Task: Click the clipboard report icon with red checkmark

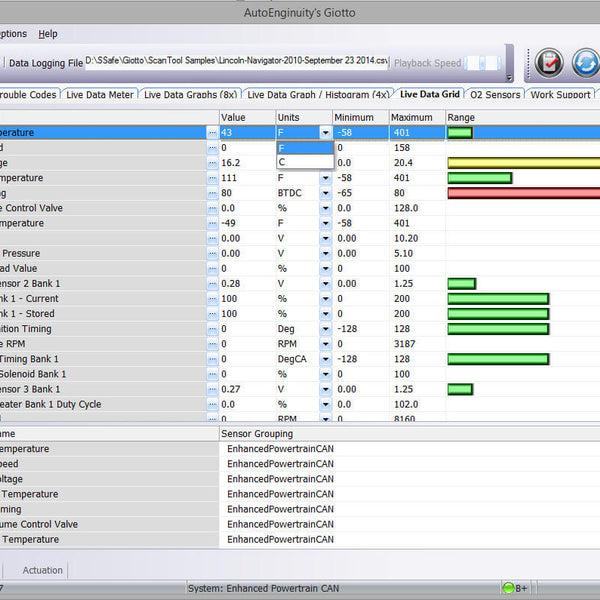Action: click(x=549, y=63)
